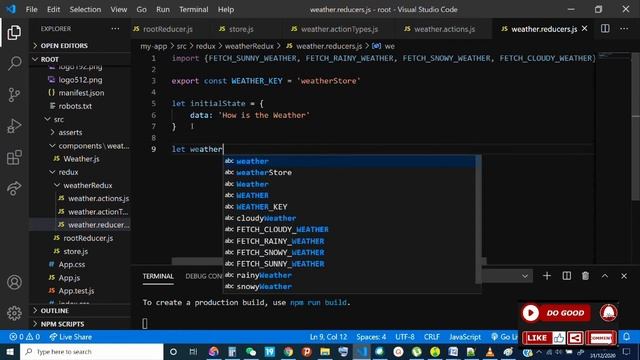Close the weather.reducers.js tab
The width and height of the screenshot is (640, 360).
point(585,29)
